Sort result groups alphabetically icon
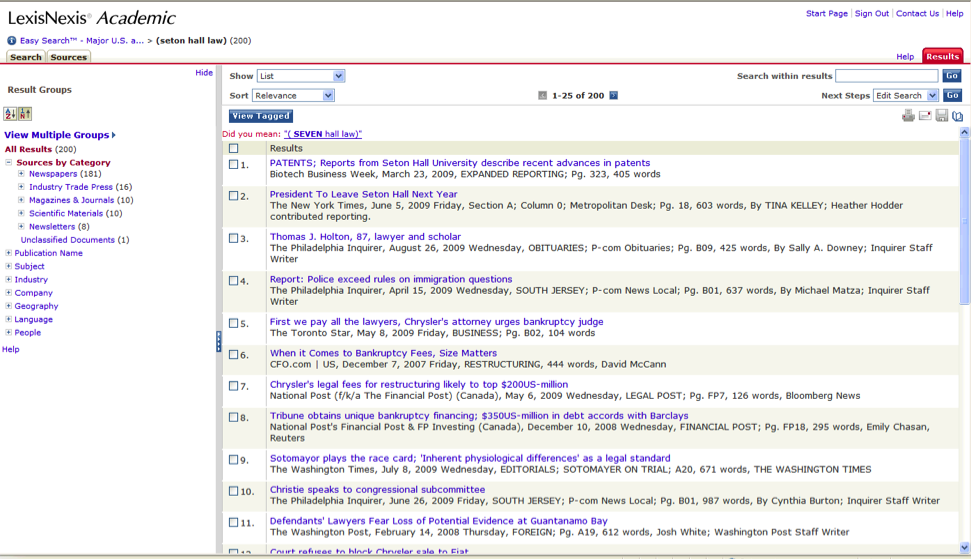Image resolution: width=971 pixels, height=559 pixels. [10, 114]
